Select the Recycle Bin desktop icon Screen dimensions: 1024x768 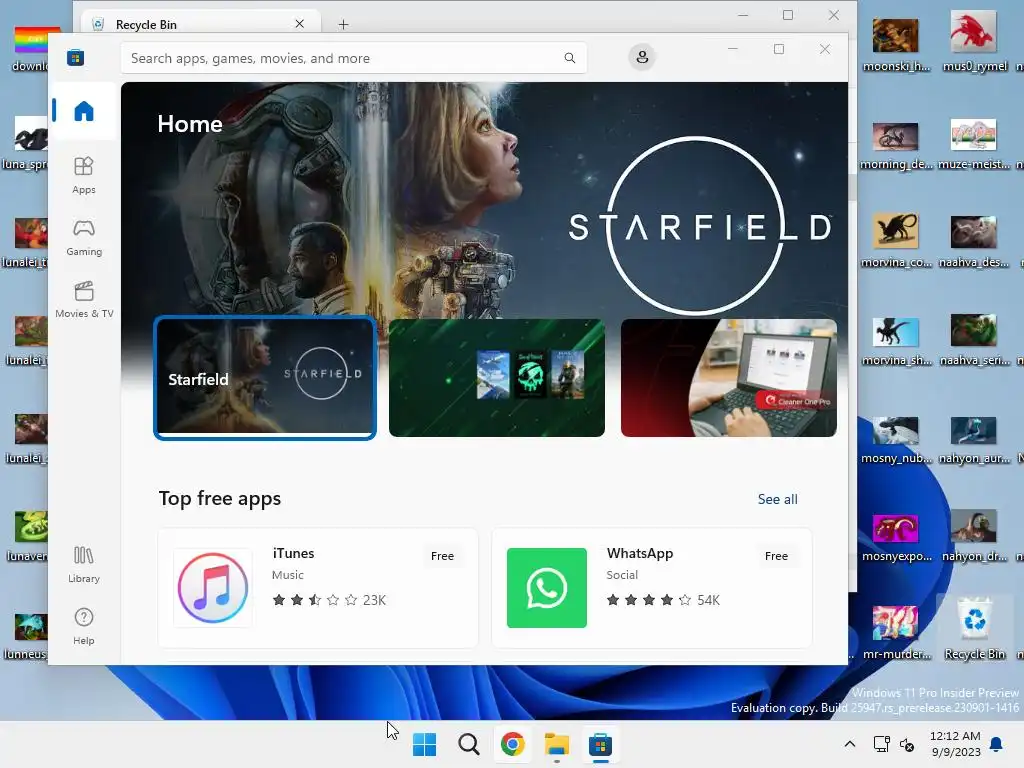coord(974,628)
